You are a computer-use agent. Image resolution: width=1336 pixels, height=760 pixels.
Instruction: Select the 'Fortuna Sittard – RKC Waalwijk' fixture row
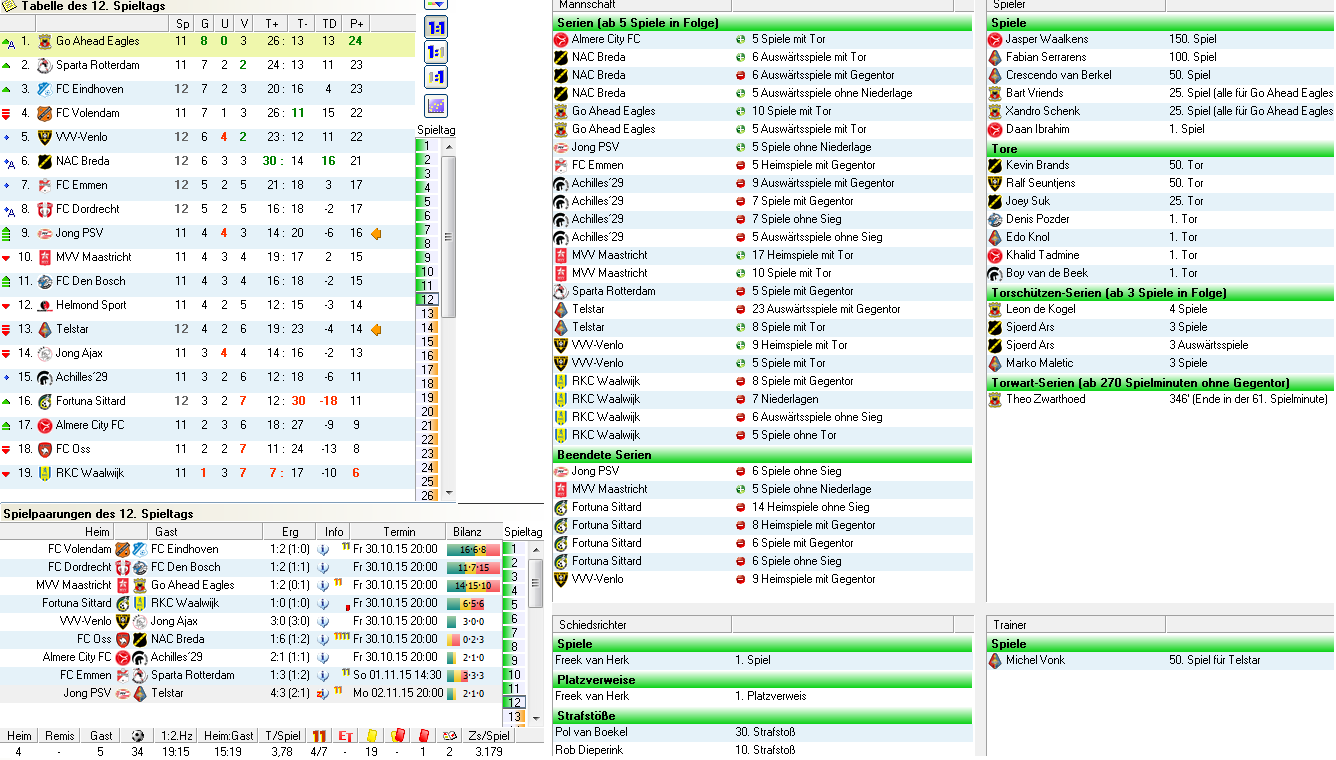coord(250,604)
